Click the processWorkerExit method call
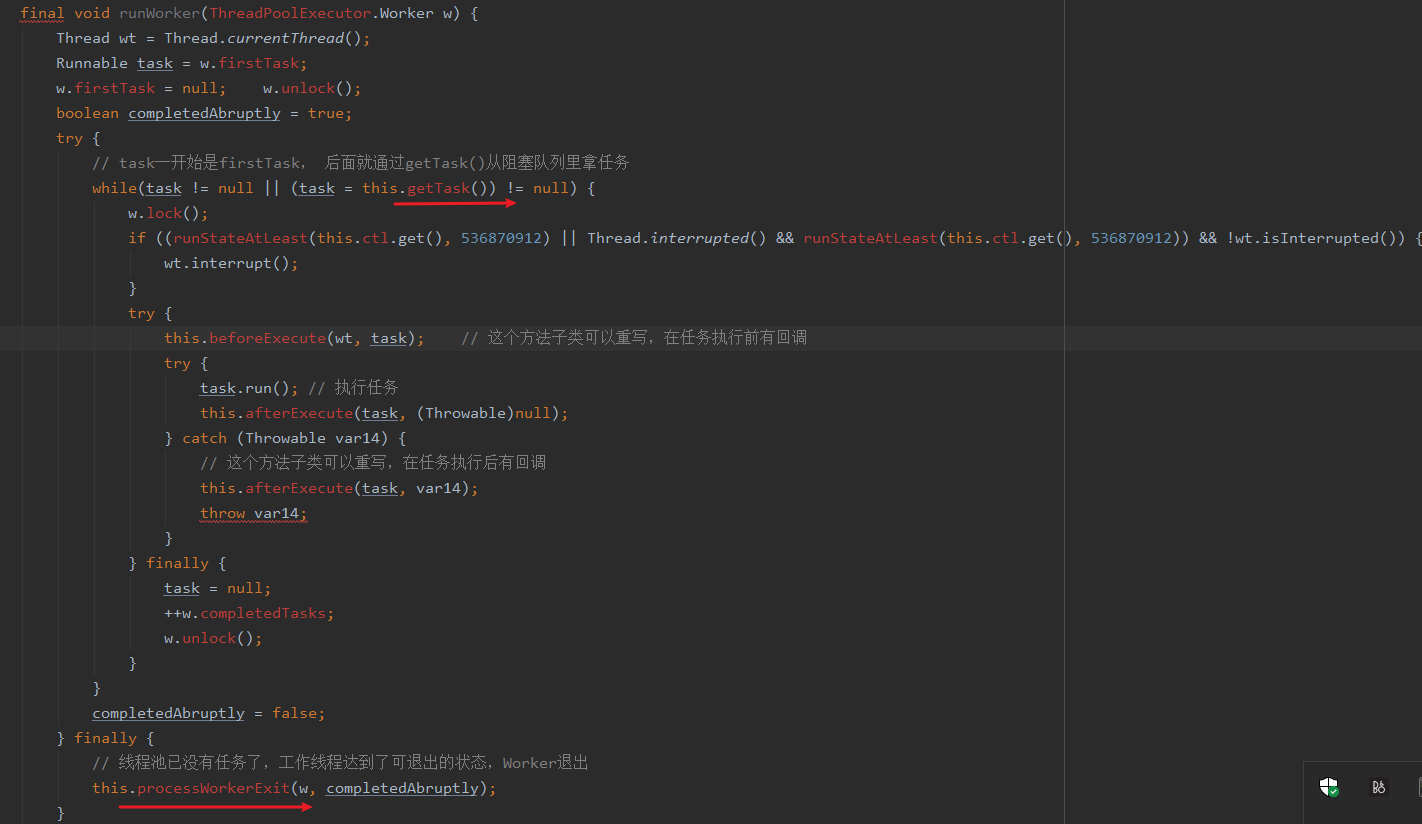Screen dimensions: 1422x824 213,788
